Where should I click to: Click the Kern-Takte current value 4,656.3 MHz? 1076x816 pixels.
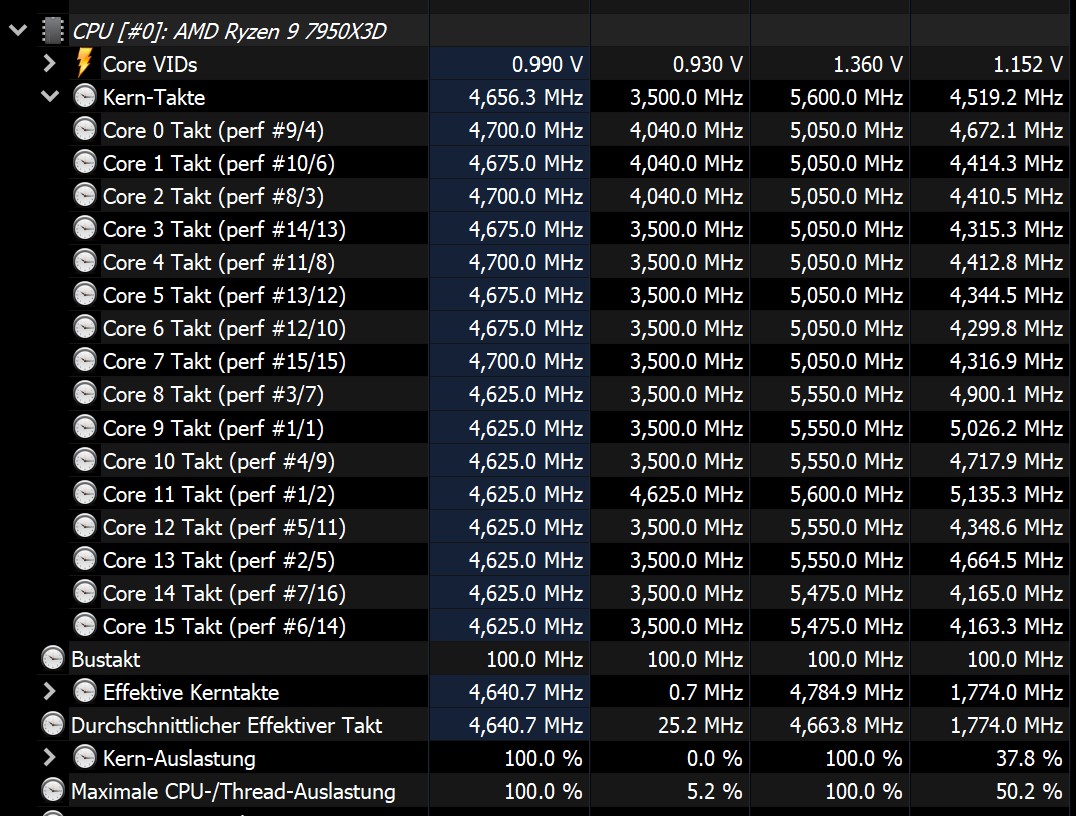coord(526,97)
